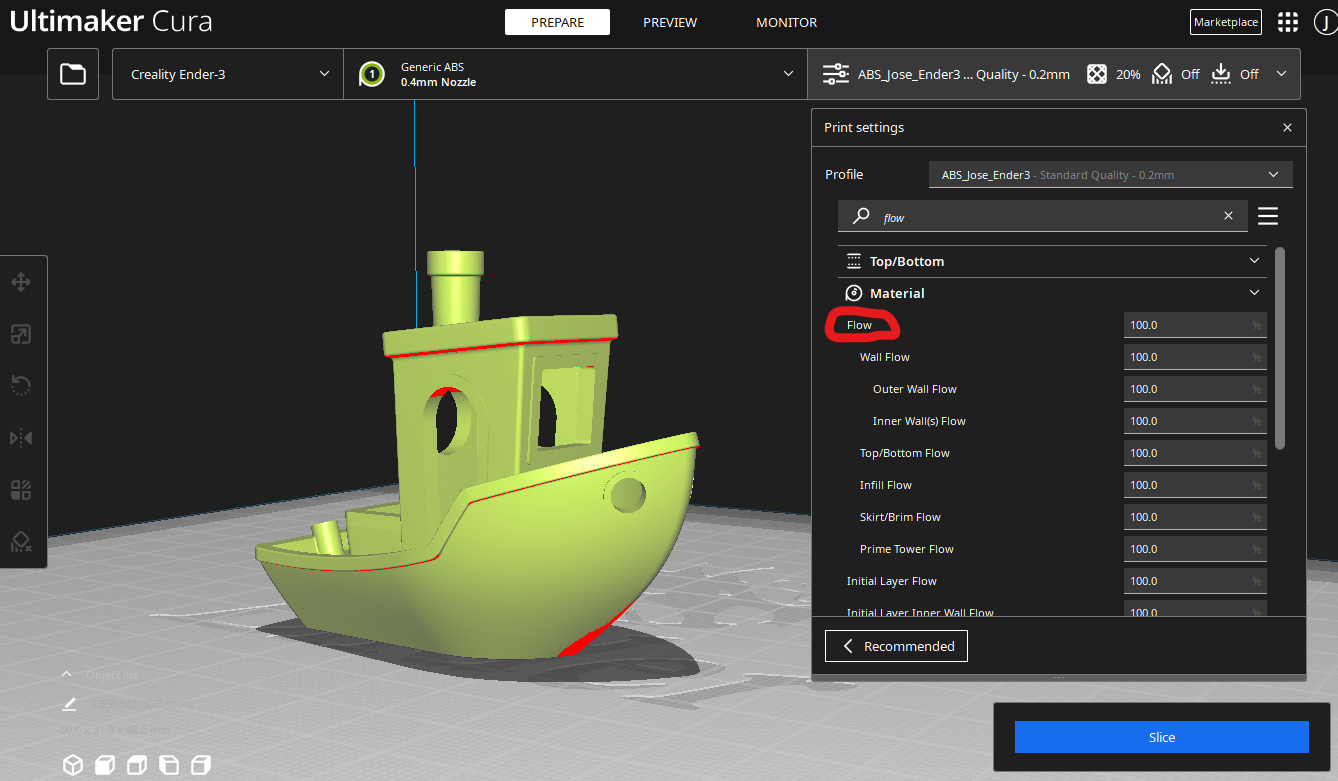1338x781 pixels.
Task: Edit the Outer Wall Flow value
Action: pos(1195,389)
